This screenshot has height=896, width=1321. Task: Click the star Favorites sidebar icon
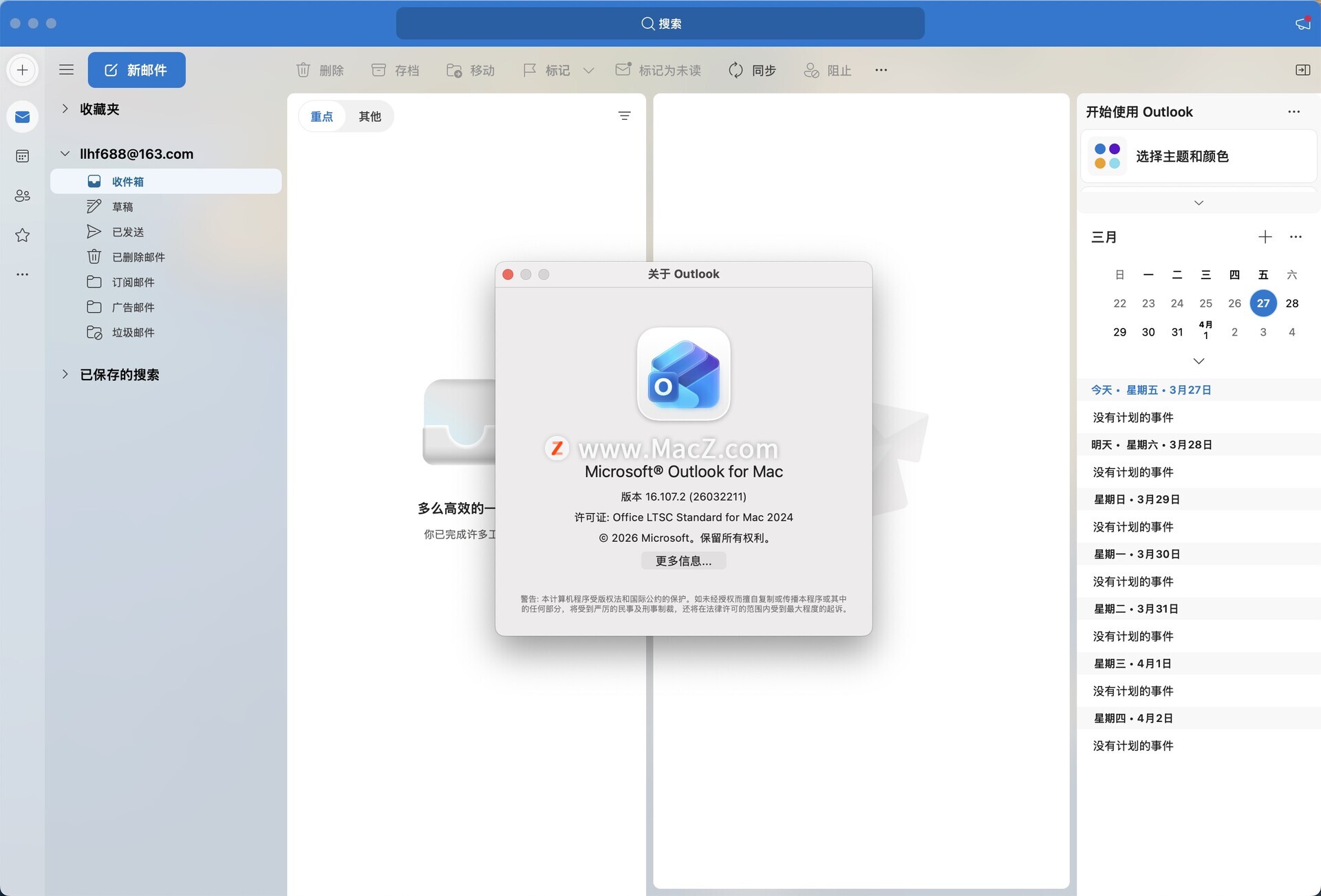coord(22,235)
